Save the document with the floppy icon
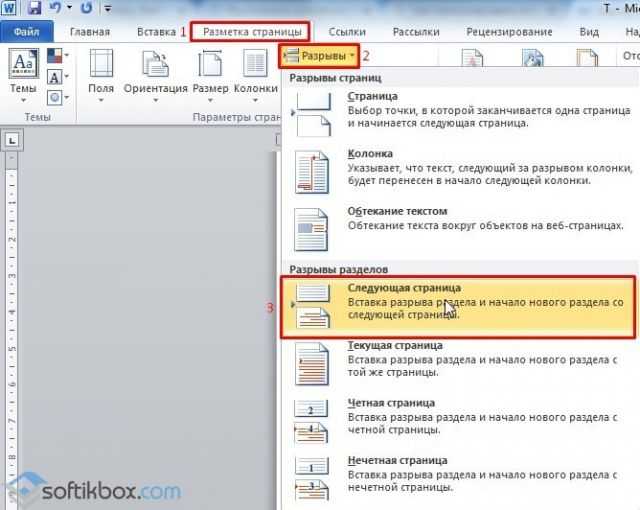Viewport: 640px width, 510px height. tap(35, 8)
